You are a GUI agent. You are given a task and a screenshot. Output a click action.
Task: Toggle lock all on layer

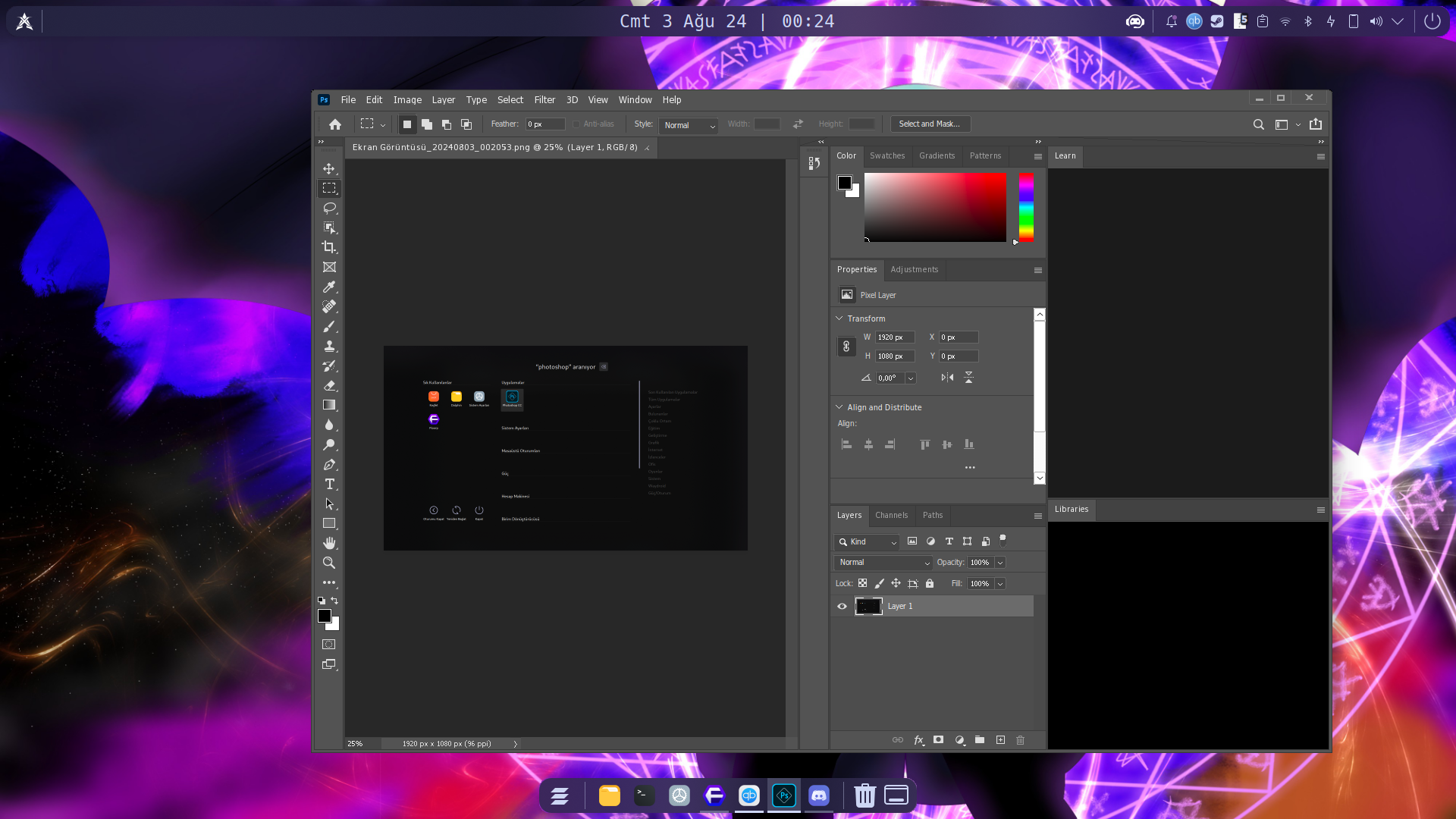coord(930,583)
